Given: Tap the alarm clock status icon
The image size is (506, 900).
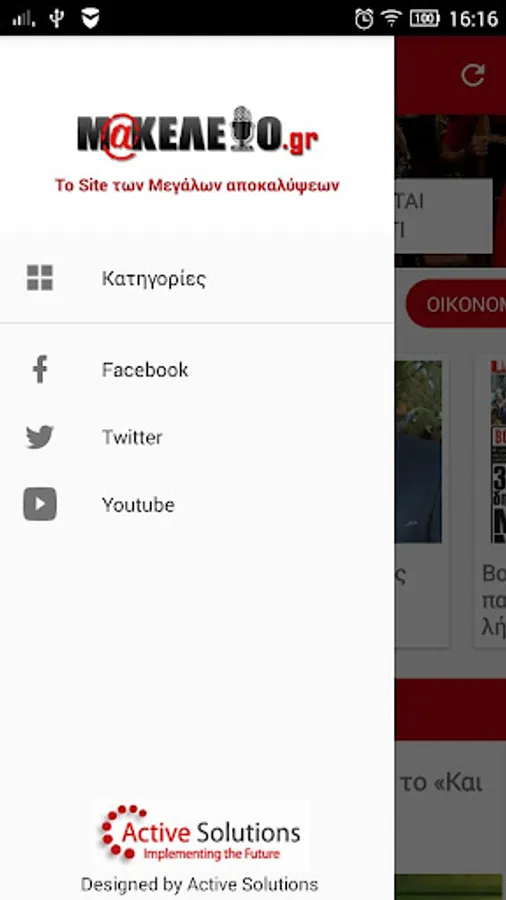Looking at the screenshot, I should (x=364, y=18).
